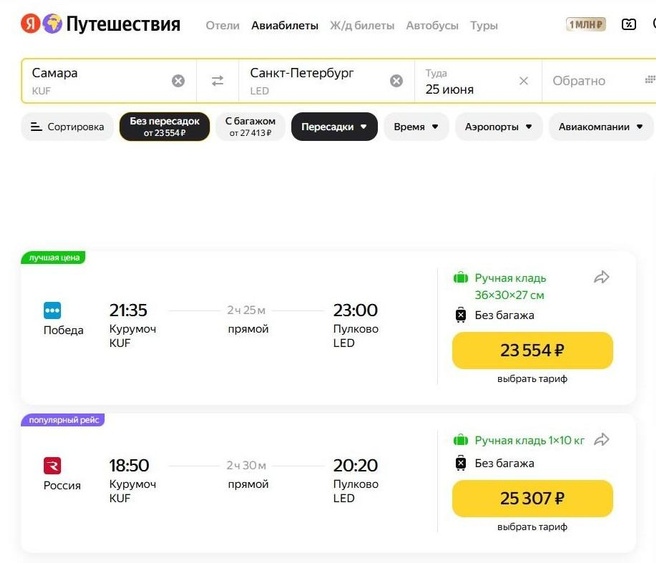Screen dimensions: 656x563
Task: Swap departure and destination cities
Action: pyautogui.click(x=217, y=81)
